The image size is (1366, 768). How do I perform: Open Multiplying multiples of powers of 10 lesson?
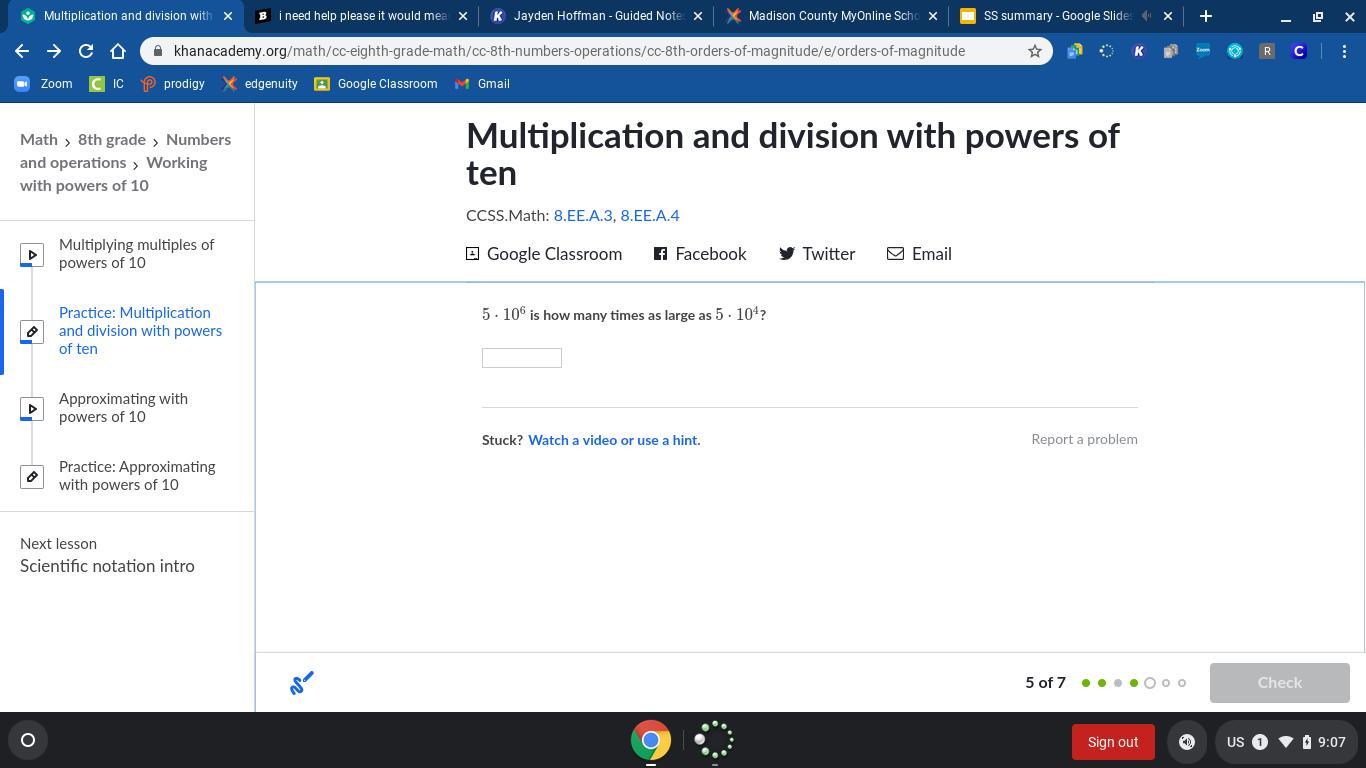(x=136, y=254)
